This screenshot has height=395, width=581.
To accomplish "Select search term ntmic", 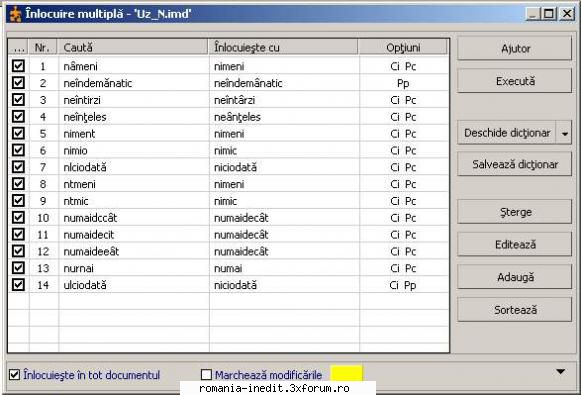I will click(76, 201).
